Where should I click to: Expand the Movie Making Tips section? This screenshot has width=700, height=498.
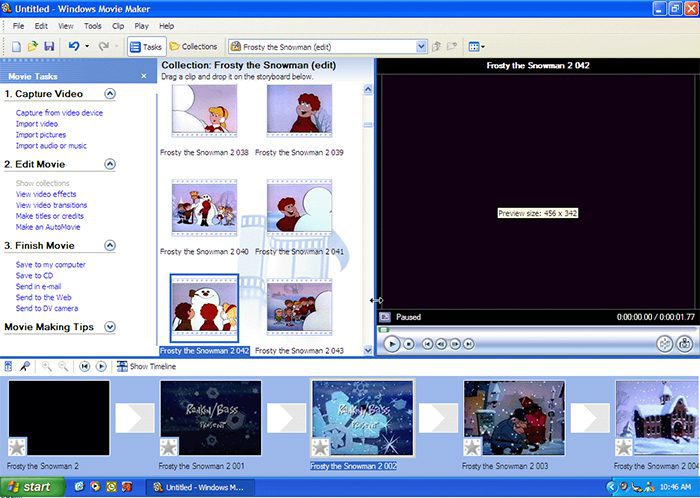[x=110, y=327]
